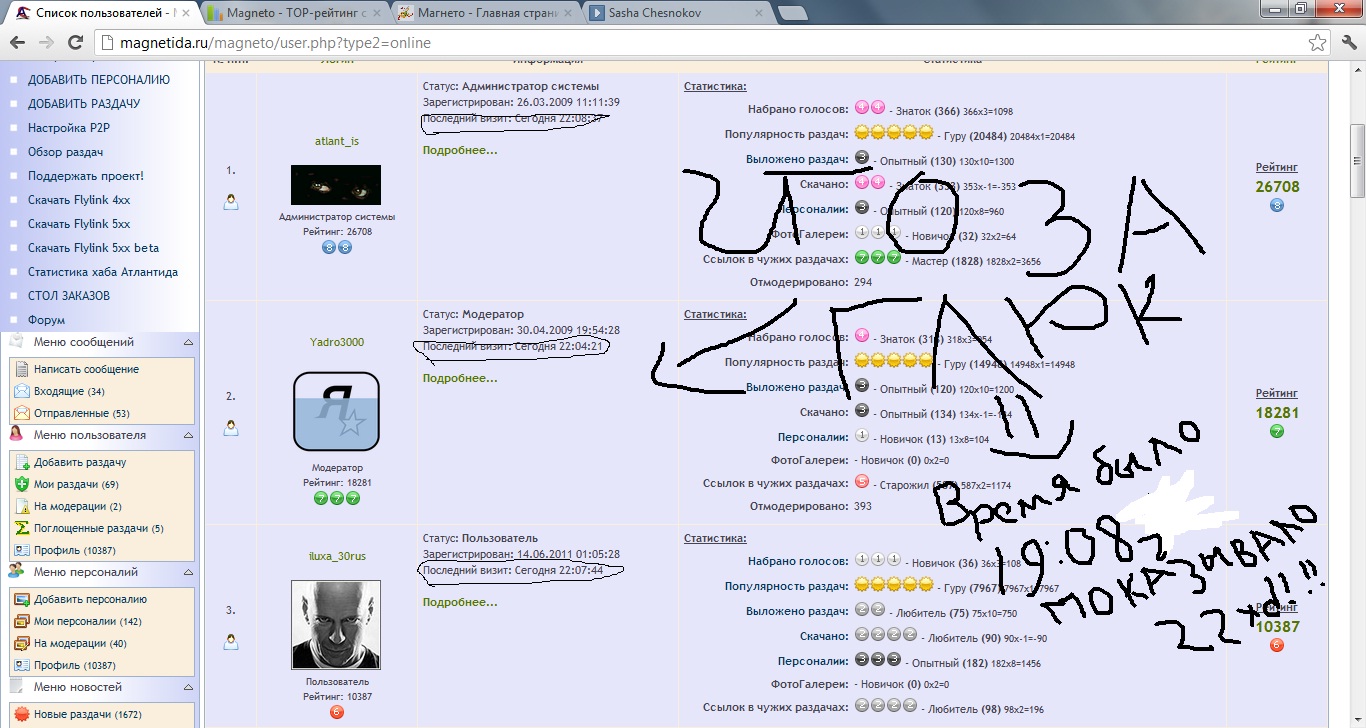Image resolution: width=1366 pixels, height=728 pixels.
Task: Switch to 'Магнето - Главная страница' tab
Action: tap(484, 14)
